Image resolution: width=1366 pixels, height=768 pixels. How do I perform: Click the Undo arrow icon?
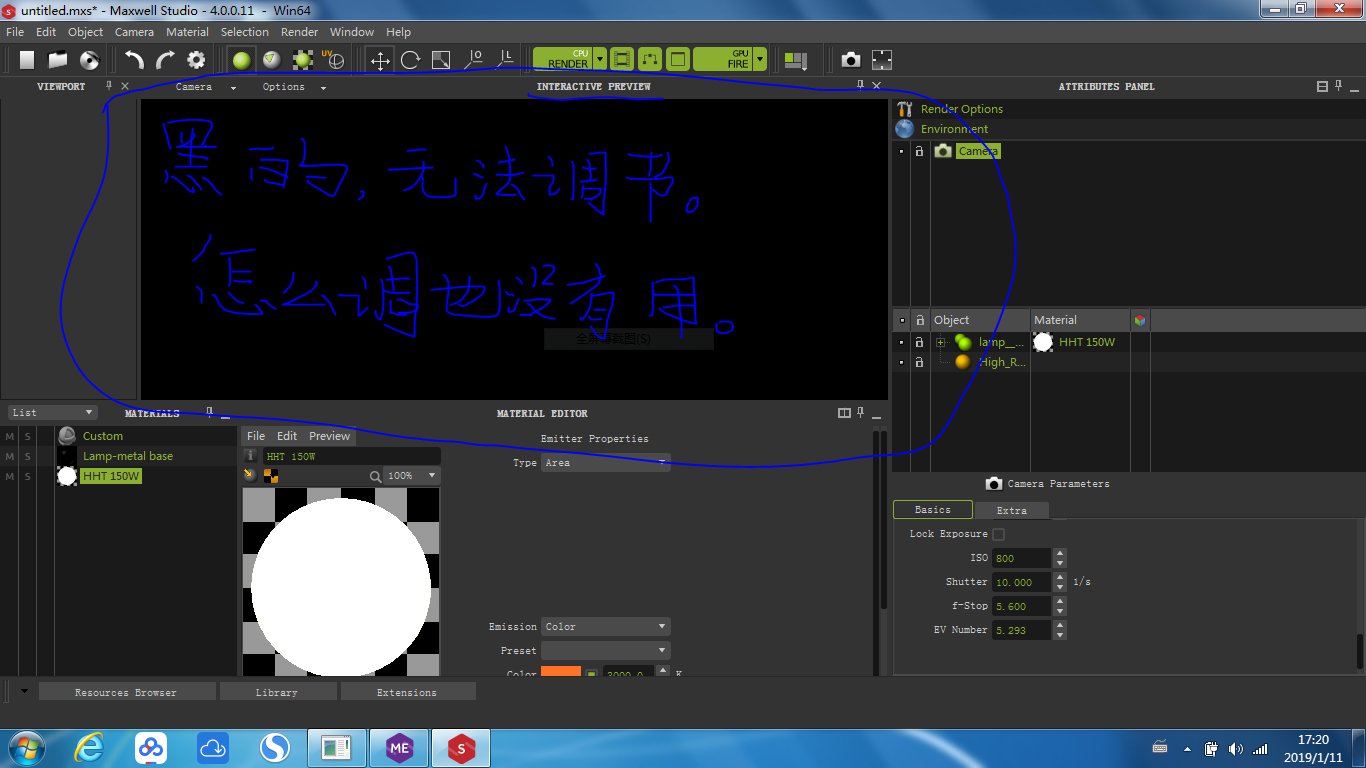(x=134, y=60)
